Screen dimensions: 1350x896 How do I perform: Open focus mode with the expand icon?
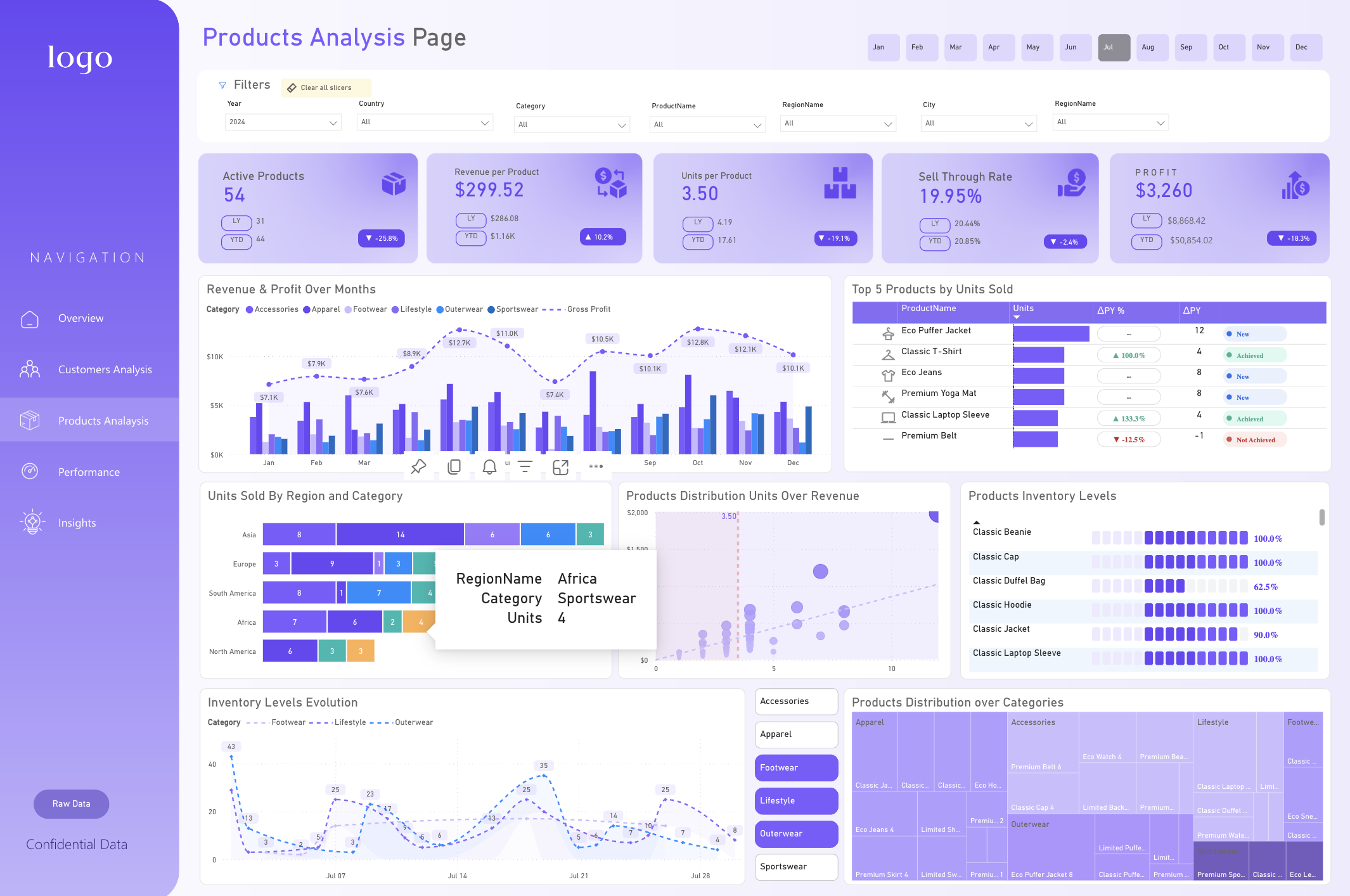pyautogui.click(x=560, y=467)
